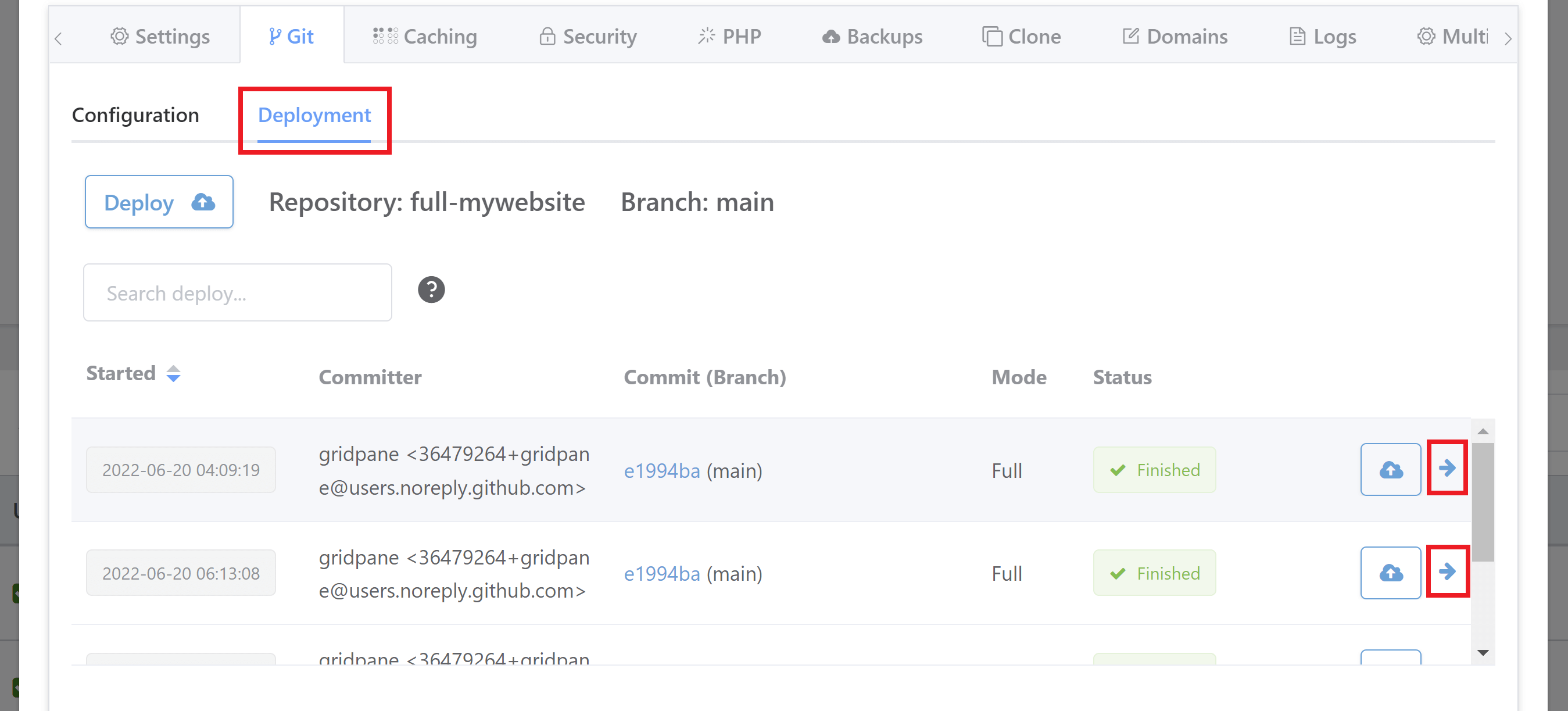Click cloud redeploy icon for 04:09:19 deployment
Image resolution: width=1568 pixels, height=711 pixels.
pos(1390,469)
